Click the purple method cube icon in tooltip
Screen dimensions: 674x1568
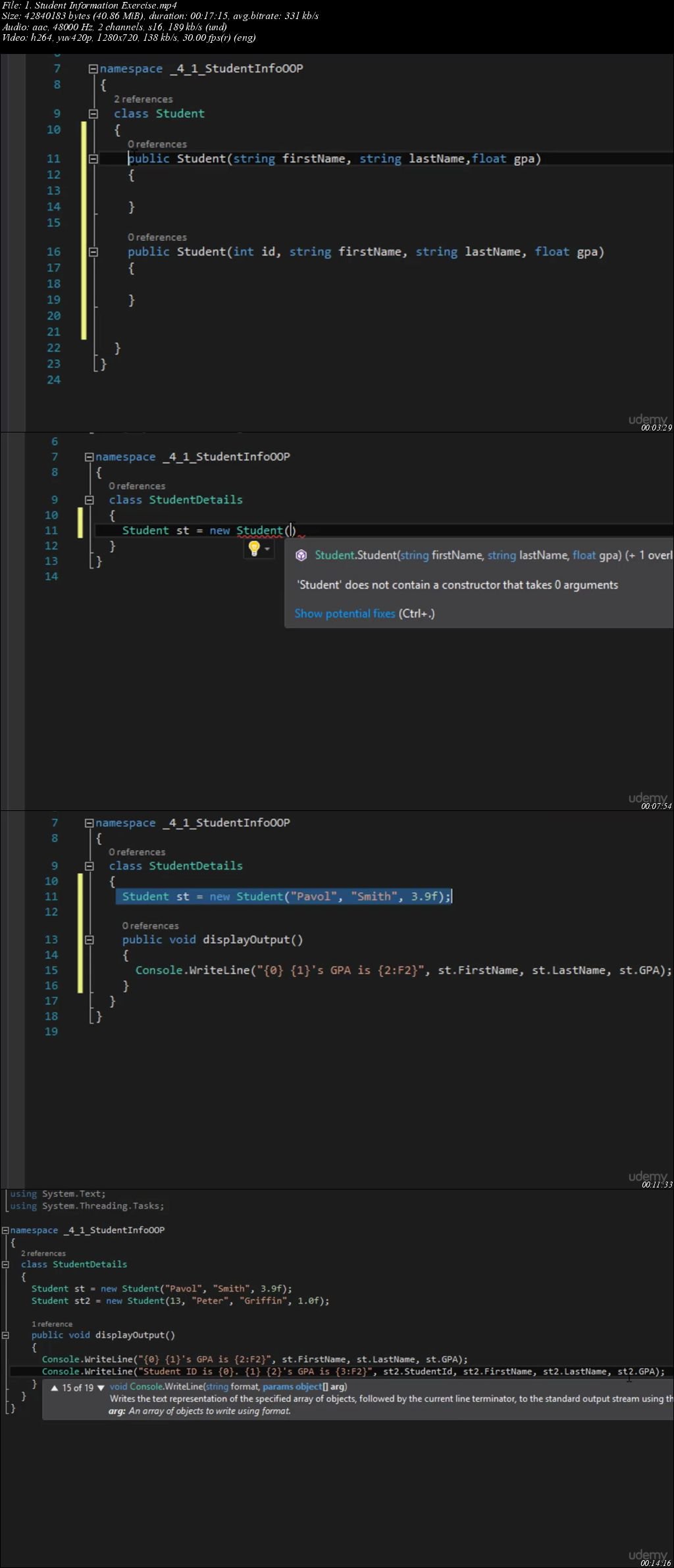pyautogui.click(x=301, y=555)
